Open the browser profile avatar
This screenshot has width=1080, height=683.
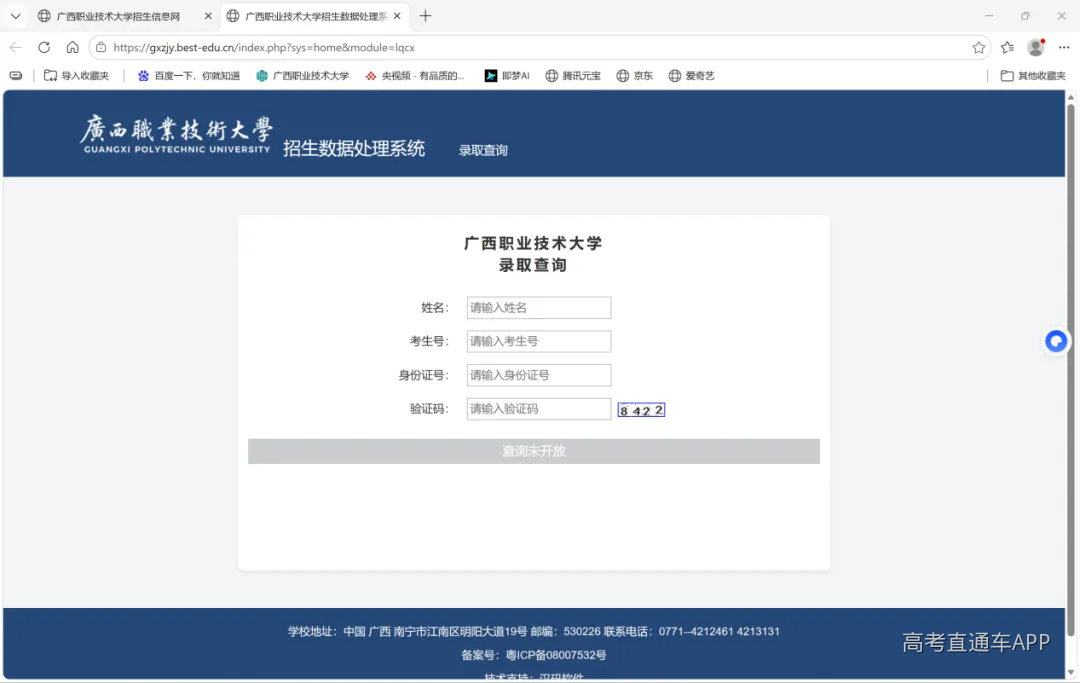(x=1036, y=48)
